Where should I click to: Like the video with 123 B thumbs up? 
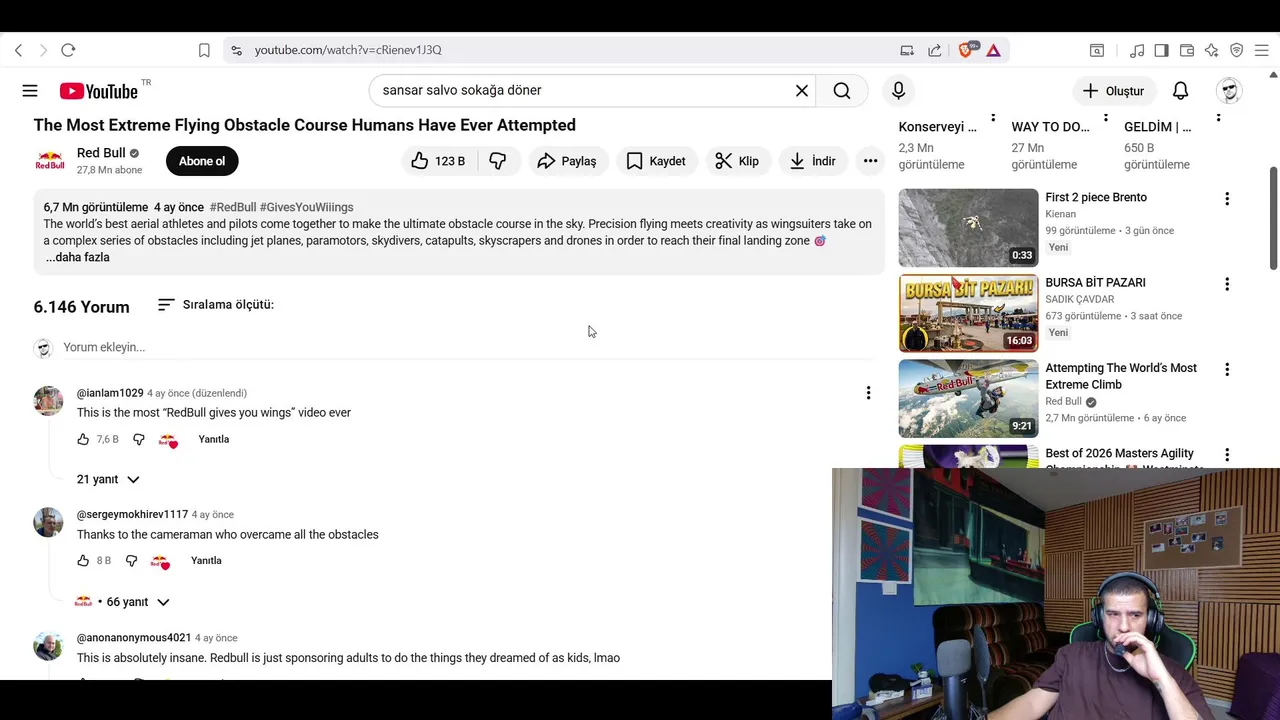tap(439, 161)
